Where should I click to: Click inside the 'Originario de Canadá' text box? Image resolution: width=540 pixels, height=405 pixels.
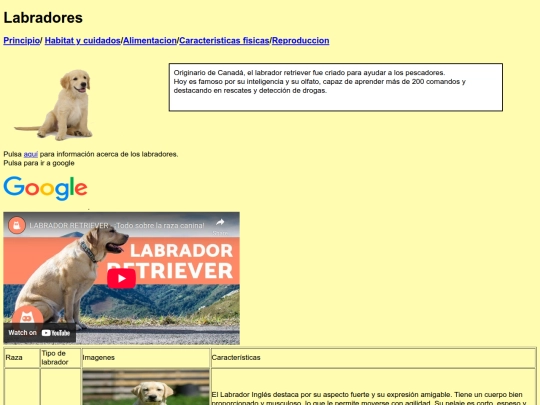[x=336, y=87]
